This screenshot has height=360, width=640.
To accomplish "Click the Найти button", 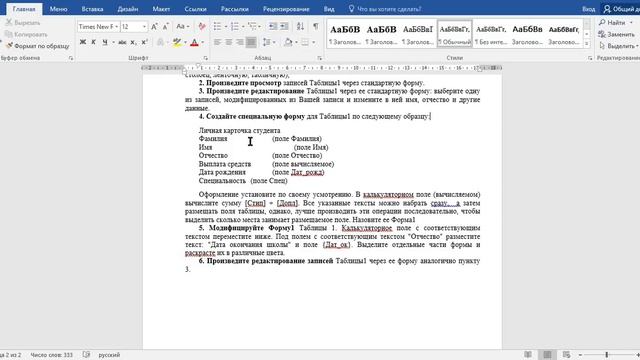I will (x=616, y=23).
